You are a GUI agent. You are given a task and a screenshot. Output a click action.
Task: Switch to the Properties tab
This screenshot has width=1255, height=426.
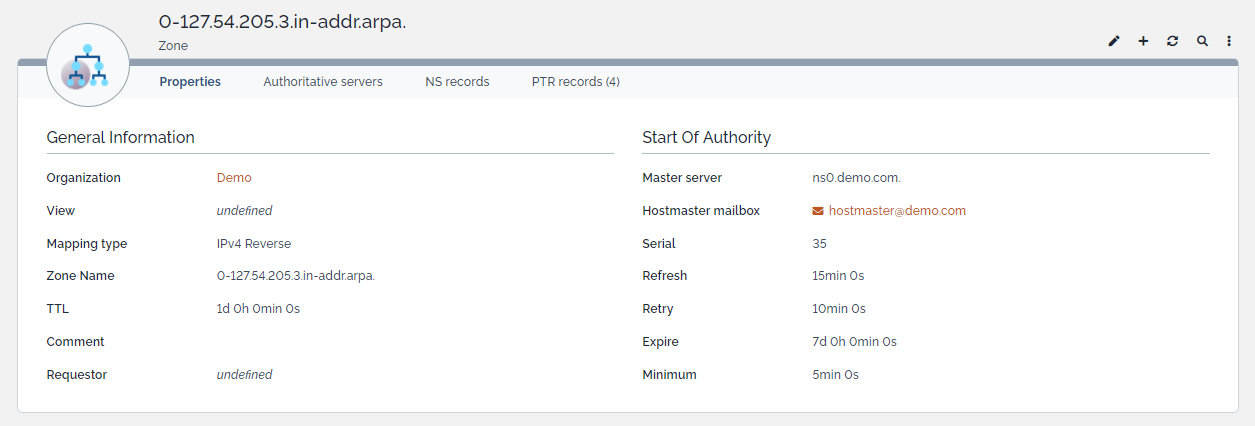(190, 82)
